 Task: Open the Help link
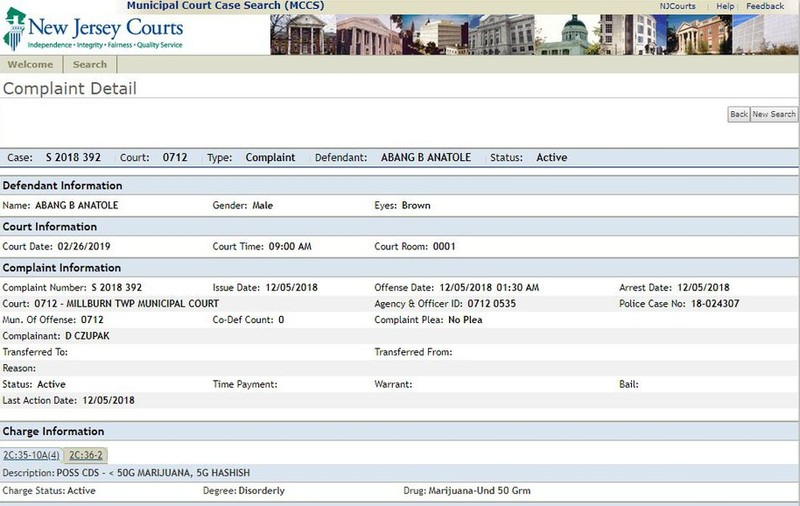click(724, 6)
